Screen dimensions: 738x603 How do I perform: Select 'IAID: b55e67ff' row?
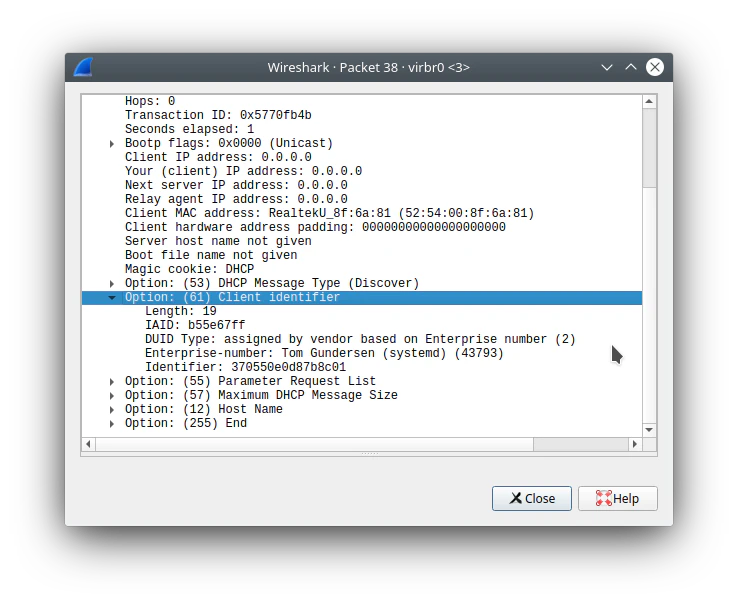pyautogui.click(x=362, y=325)
